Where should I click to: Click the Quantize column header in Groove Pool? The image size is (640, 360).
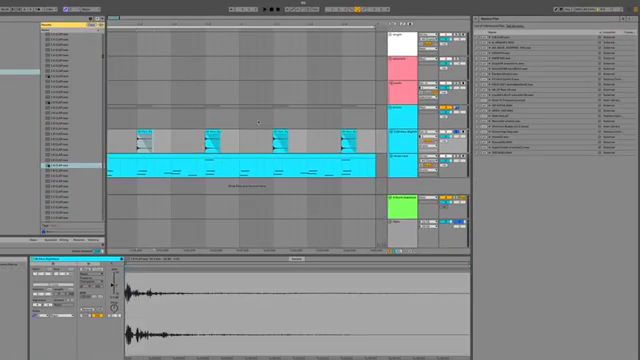click(51, 240)
